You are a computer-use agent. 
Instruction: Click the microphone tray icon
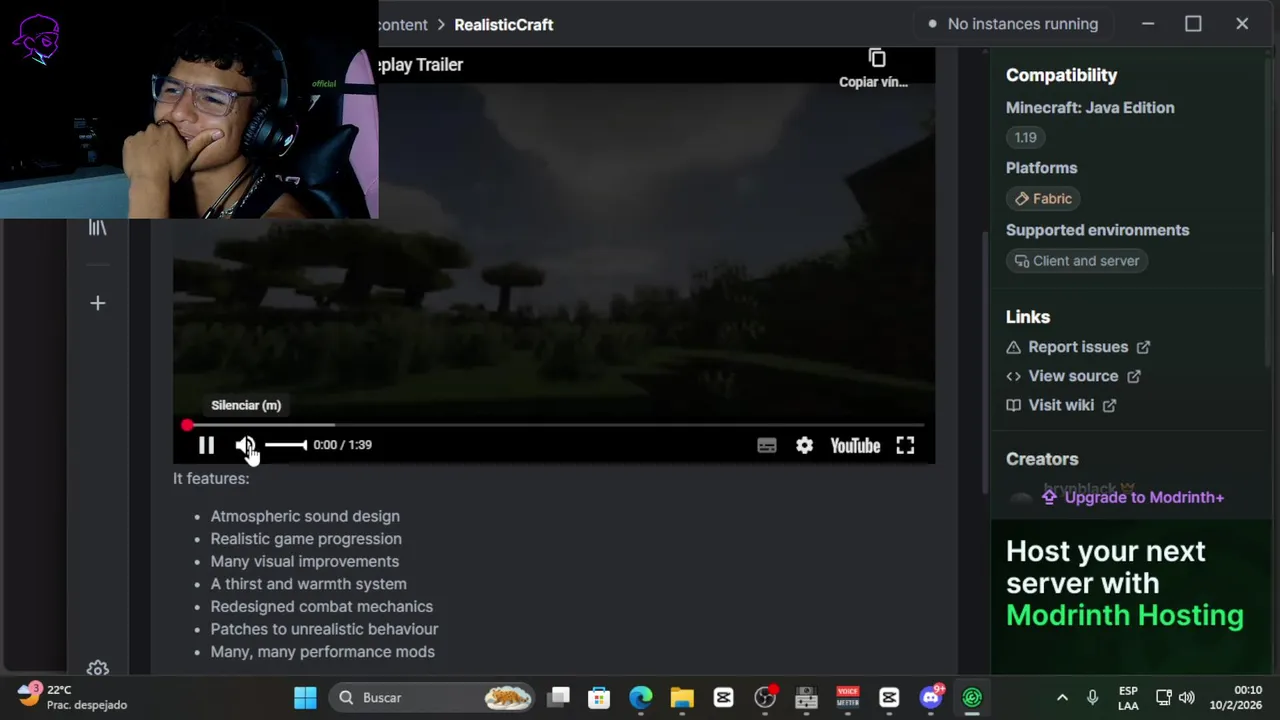1092,698
